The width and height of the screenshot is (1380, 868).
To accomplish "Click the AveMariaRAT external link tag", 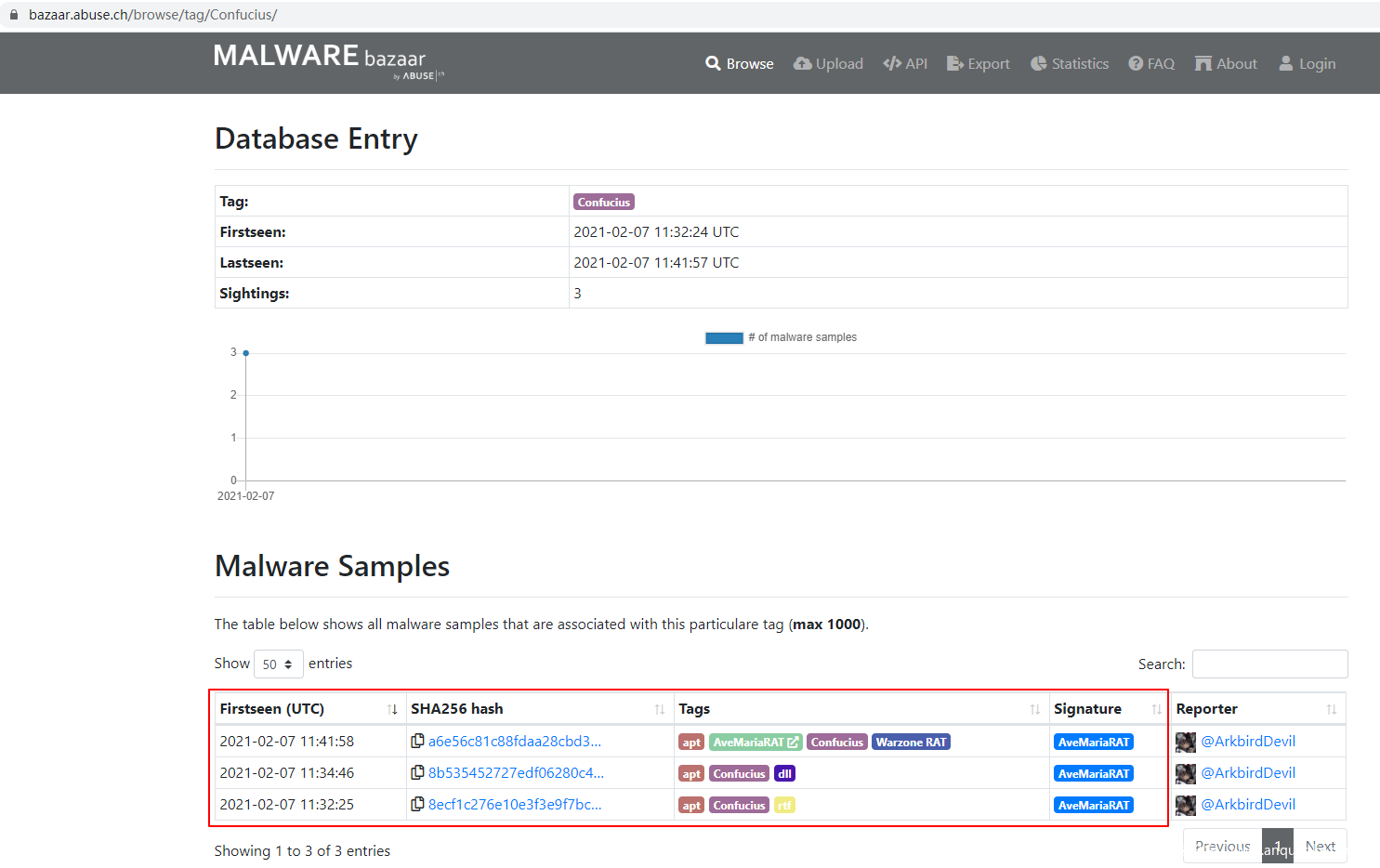I will (x=755, y=743).
